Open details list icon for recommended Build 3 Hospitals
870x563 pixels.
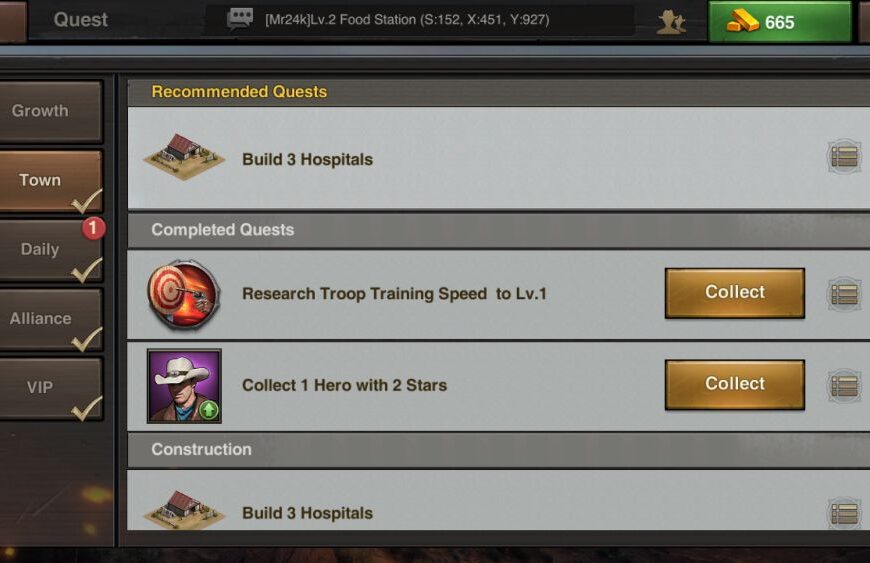tap(844, 157)
